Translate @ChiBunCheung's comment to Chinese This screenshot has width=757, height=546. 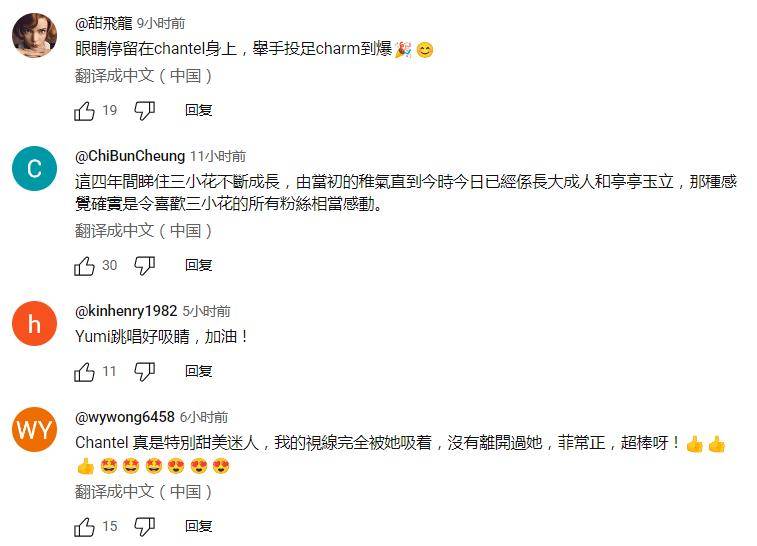(143, 231)
